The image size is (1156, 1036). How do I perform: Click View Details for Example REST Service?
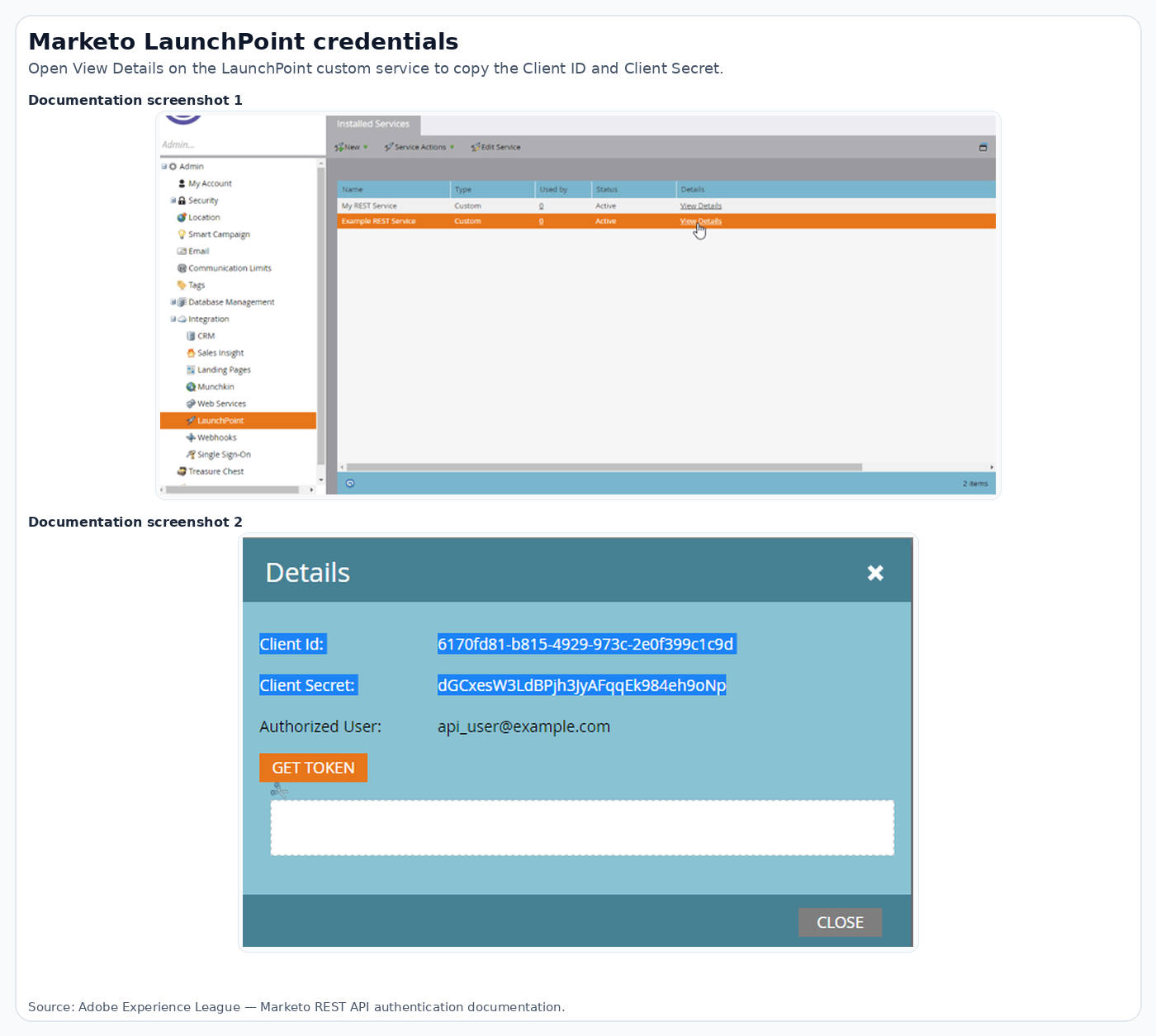point(701,221)
